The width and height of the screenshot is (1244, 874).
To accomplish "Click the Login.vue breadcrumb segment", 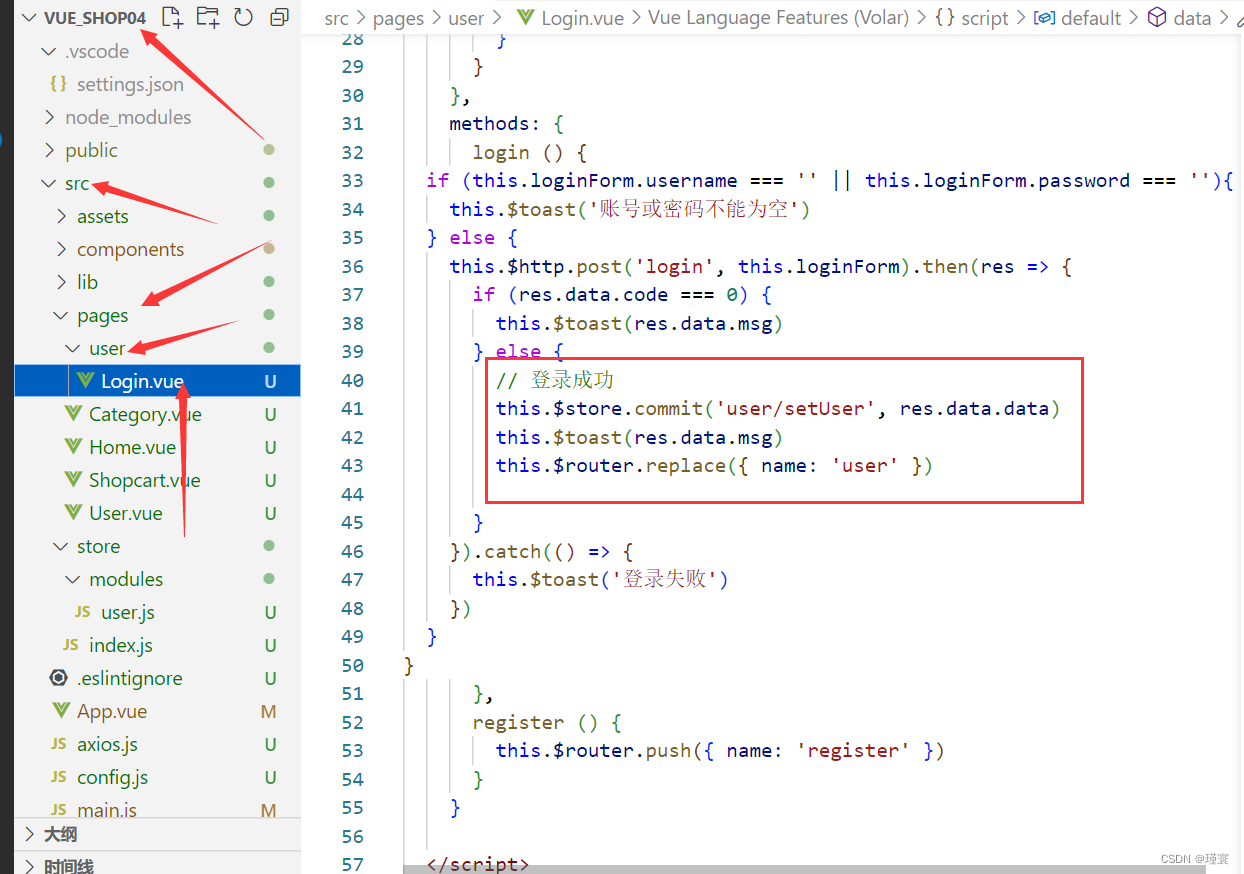I will tap(582, 18).
